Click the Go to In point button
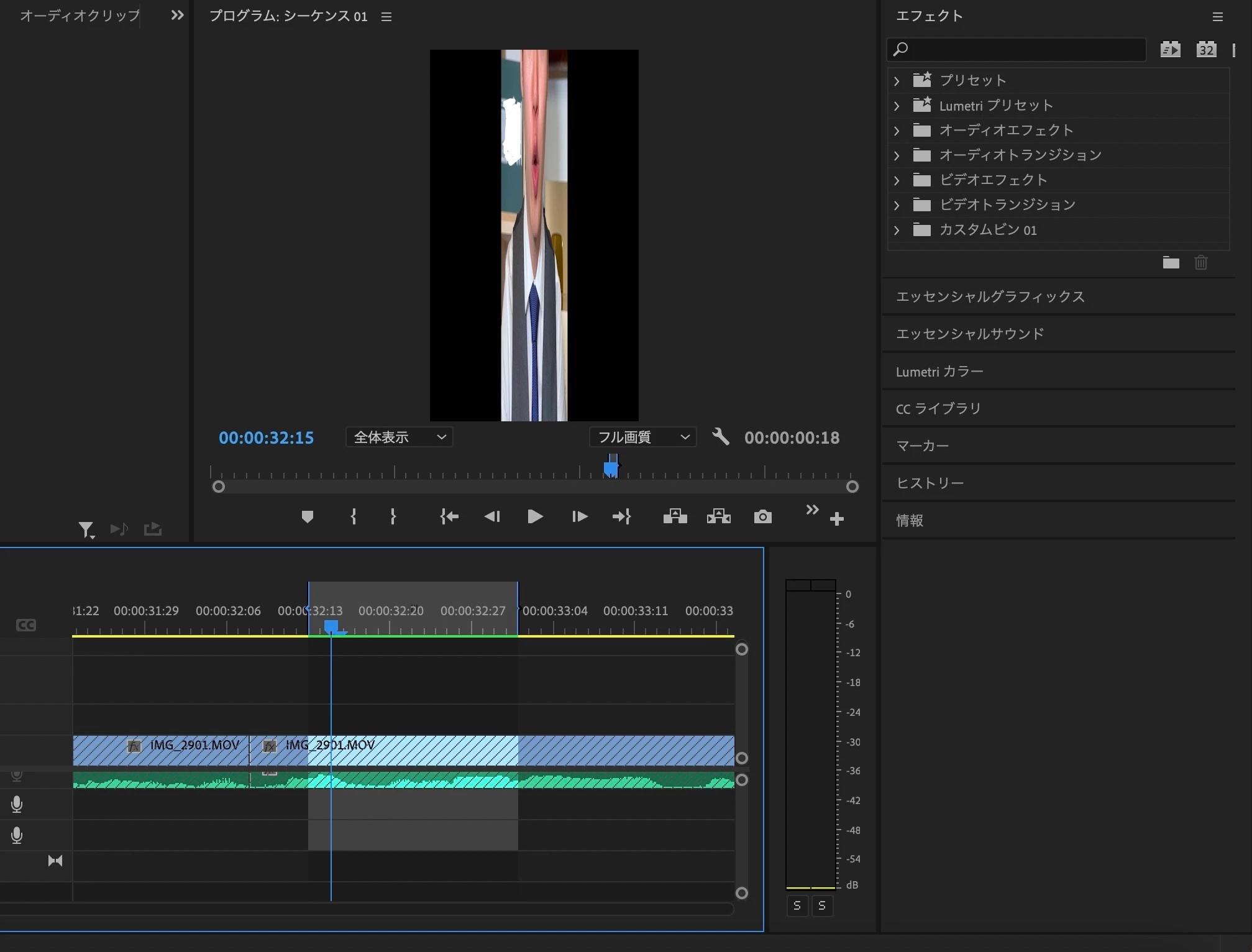The height and width of the screenshot is (952, 1252). [x=449, y=517]
